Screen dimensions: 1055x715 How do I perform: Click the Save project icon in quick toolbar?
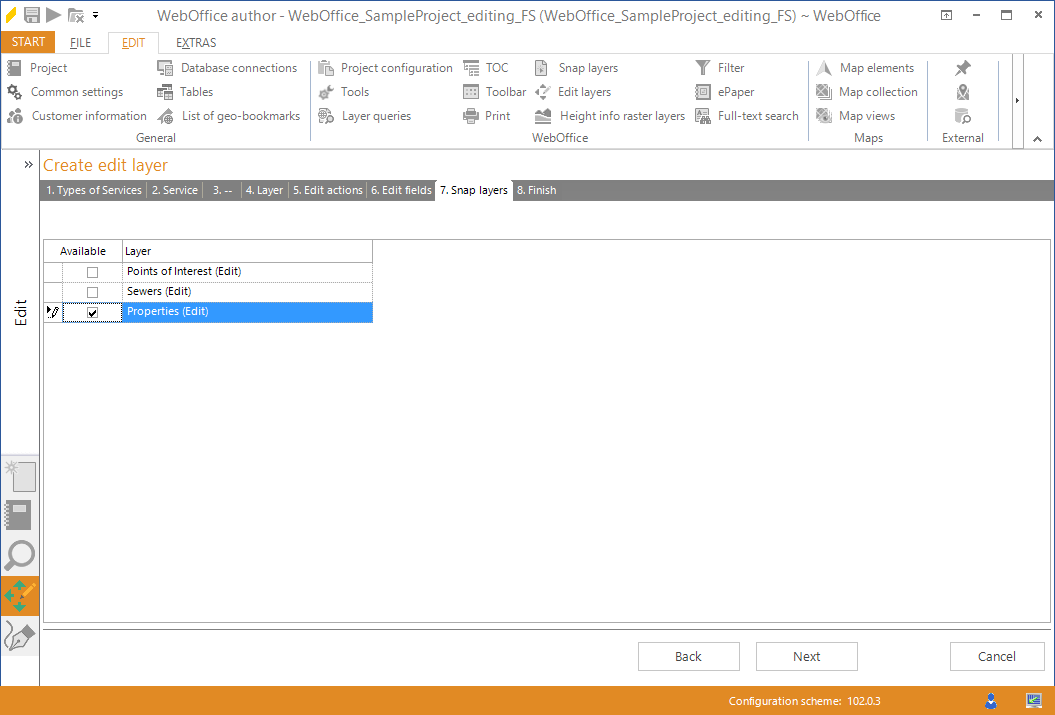pos(31,14)
